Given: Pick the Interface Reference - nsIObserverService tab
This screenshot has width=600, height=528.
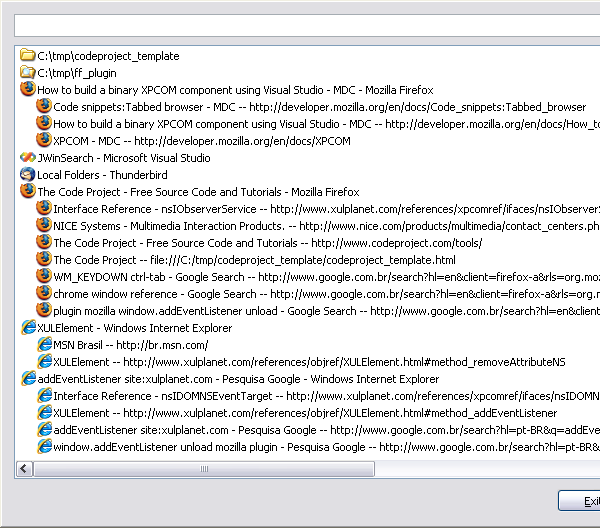Looking at the screenshot, I should tap(326, 209).
